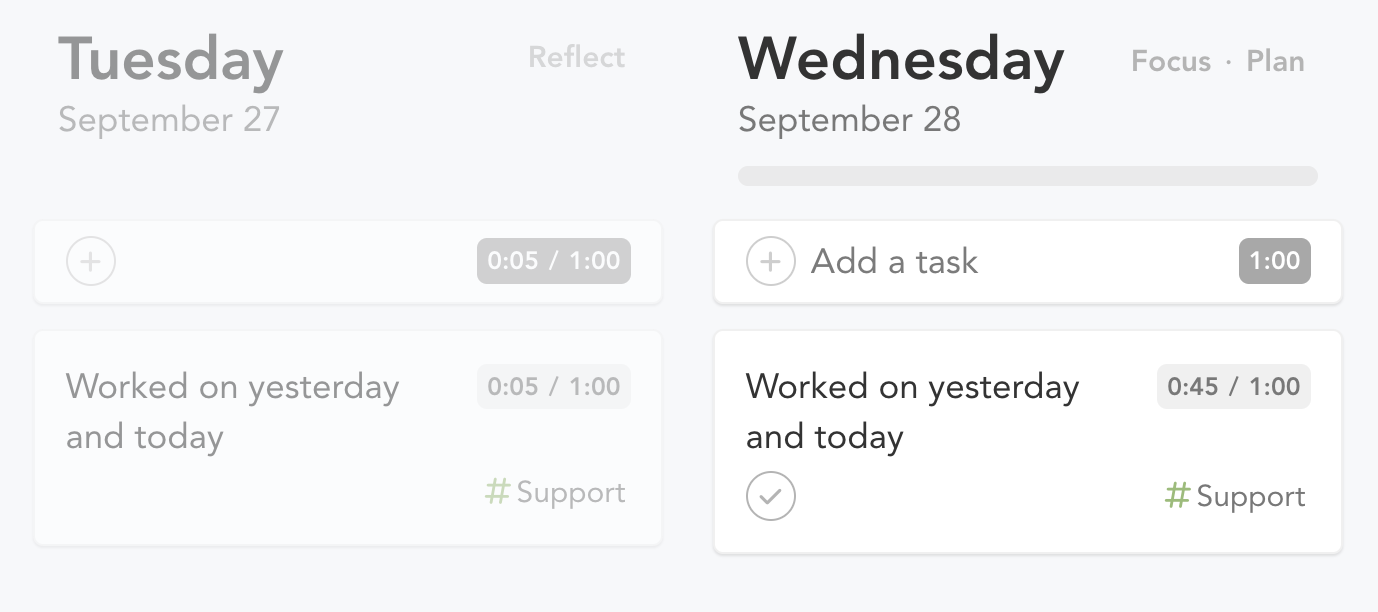Click the green hash icon on Tuesday's Support tag
The height and width of the screenshot is (612, 1378).
click(497, 492)
